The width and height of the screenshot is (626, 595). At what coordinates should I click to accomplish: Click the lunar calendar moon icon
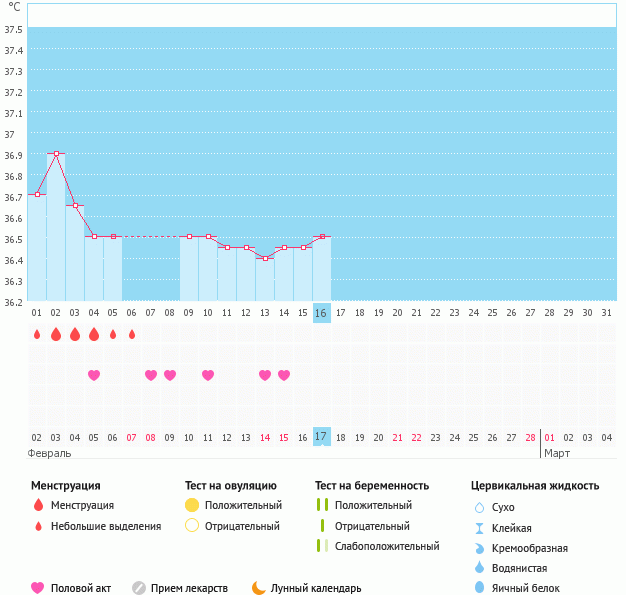259,588
